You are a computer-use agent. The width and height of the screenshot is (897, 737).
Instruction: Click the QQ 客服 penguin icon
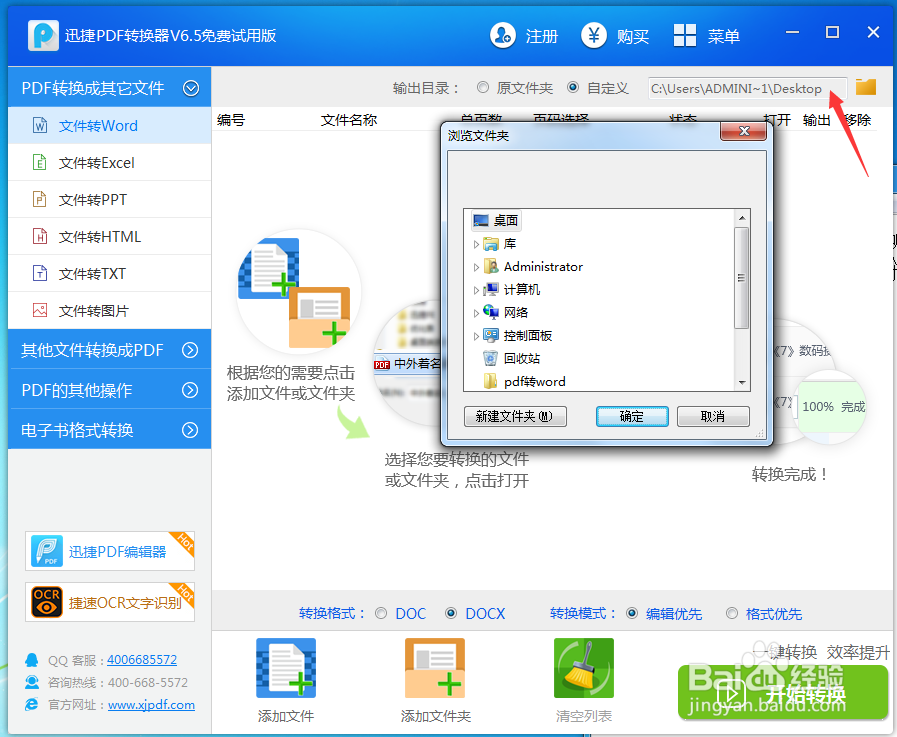(x=31, y=660)
